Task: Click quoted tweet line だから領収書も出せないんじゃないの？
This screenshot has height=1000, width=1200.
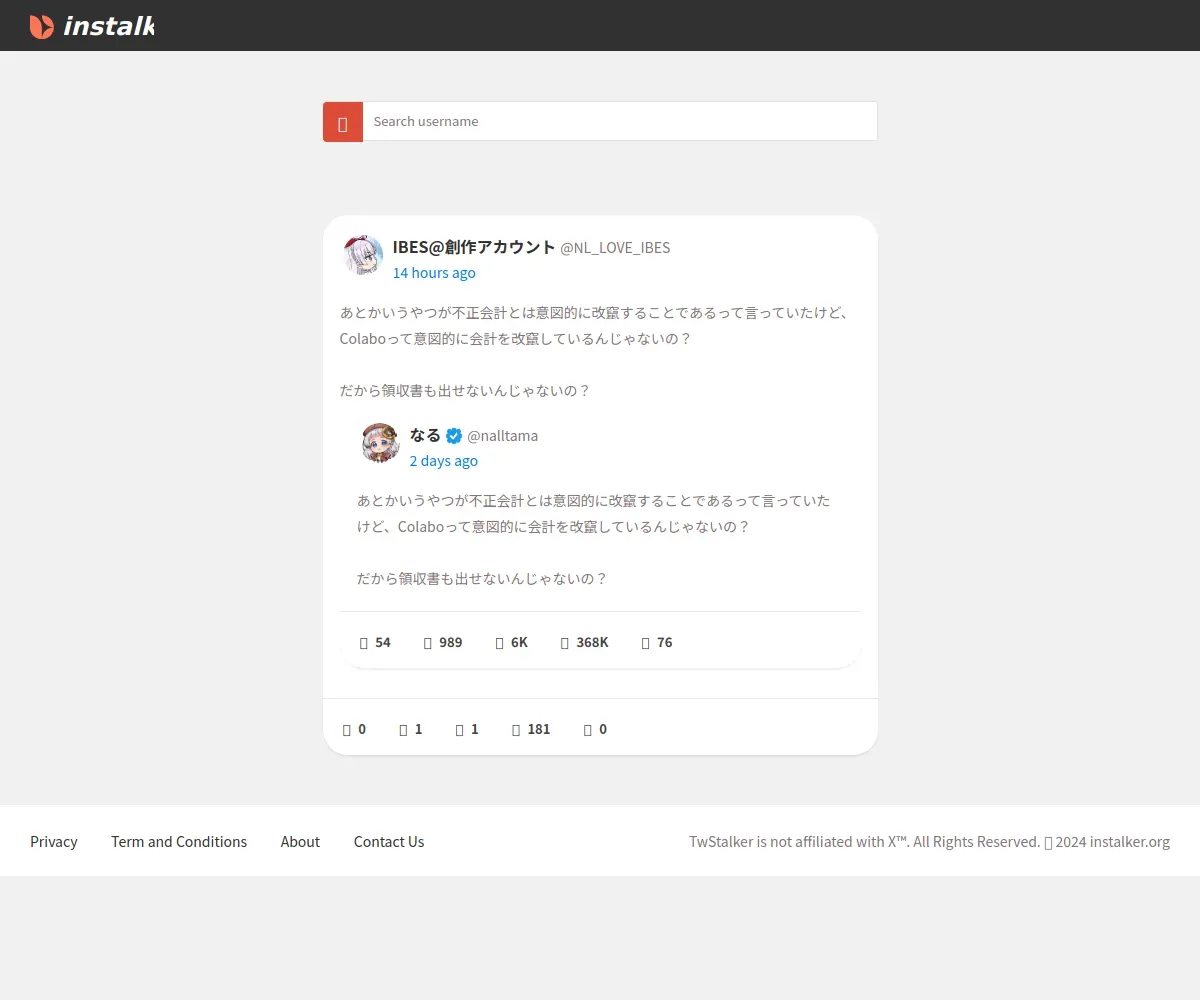Action: coord(482,579)
